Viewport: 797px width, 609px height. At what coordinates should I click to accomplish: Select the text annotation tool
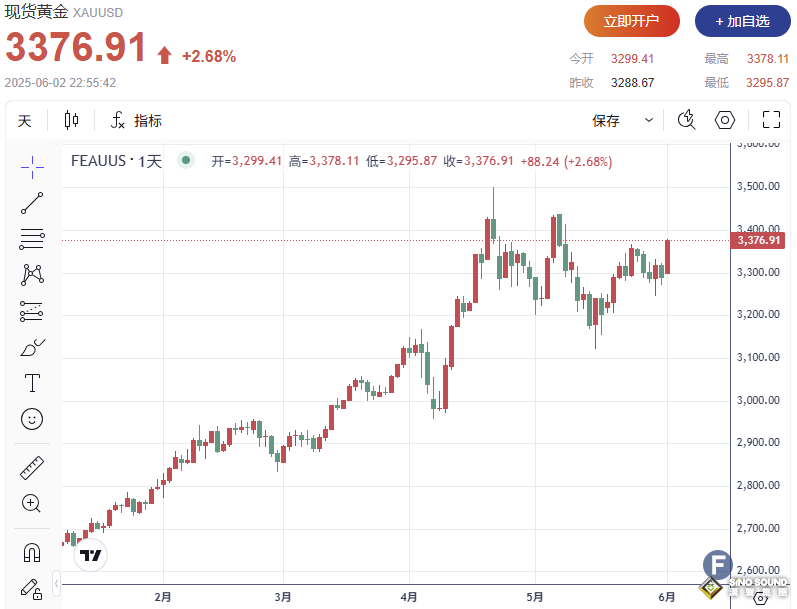32,383
